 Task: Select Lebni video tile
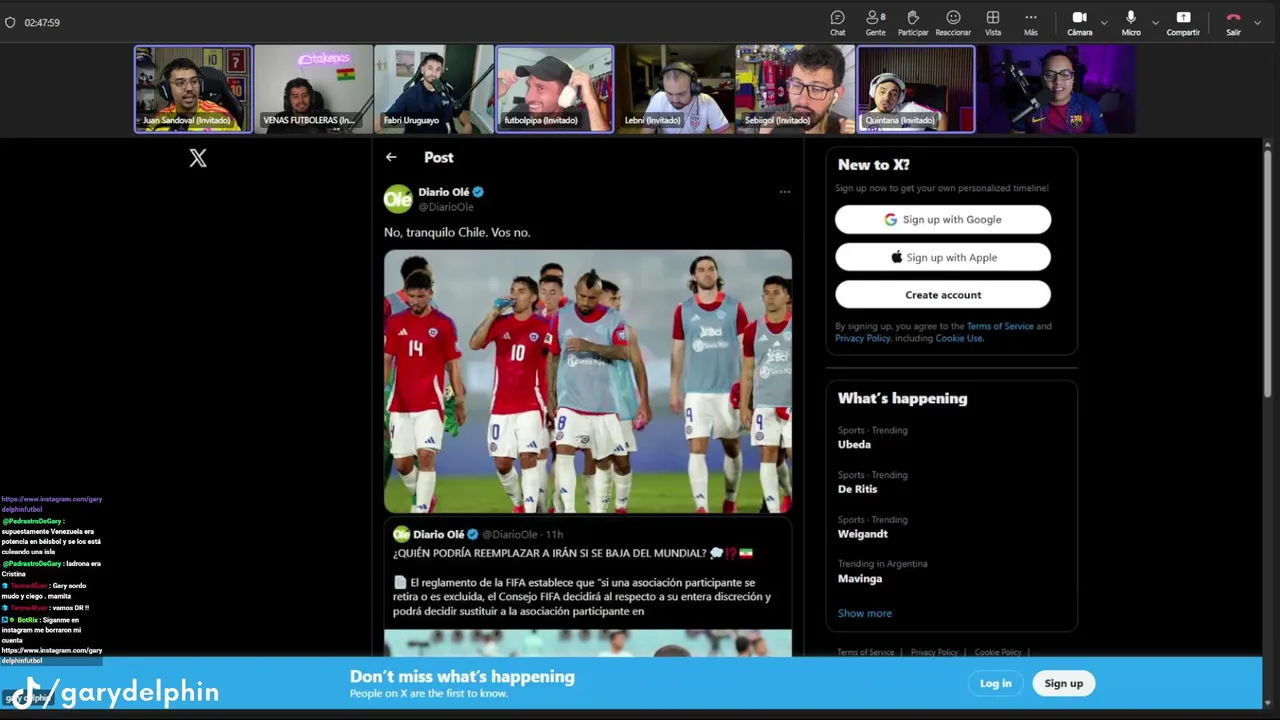point(674,89)
